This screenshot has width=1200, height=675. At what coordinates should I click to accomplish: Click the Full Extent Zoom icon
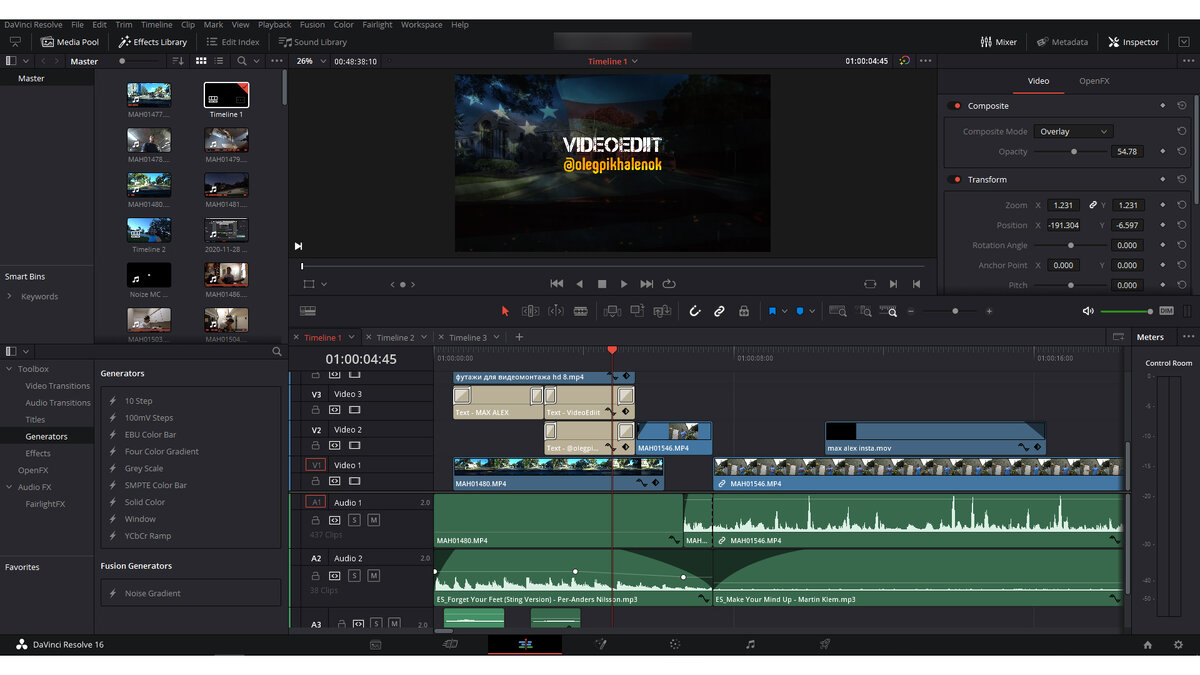838,311
